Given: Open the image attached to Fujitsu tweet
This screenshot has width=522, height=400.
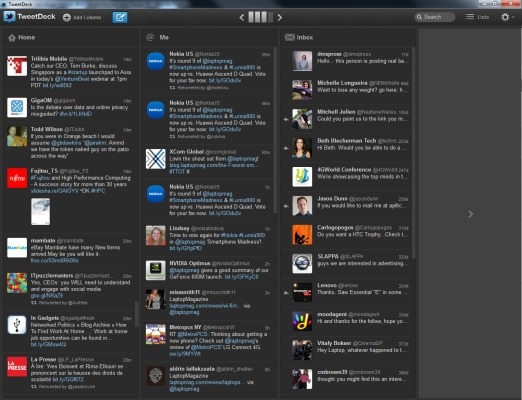Looking at the screenshot, I should coord(40,212).
